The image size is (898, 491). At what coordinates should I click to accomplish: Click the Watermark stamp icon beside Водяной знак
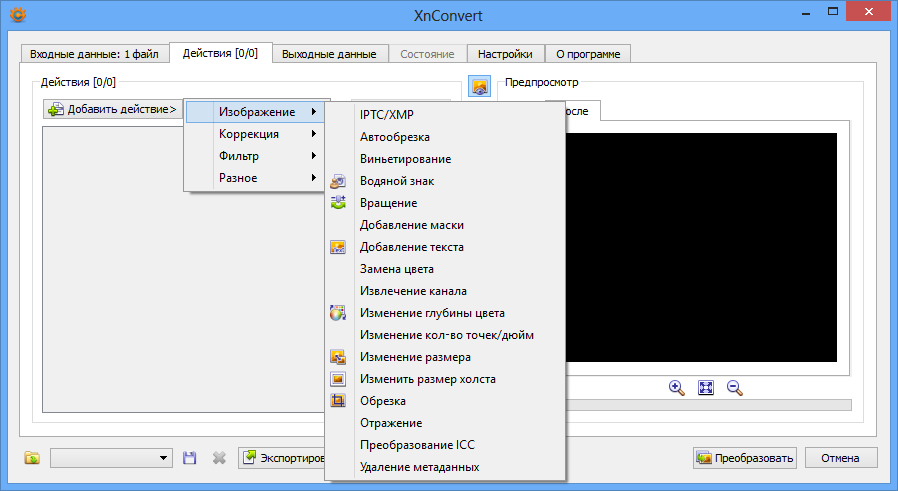(338, 181)
